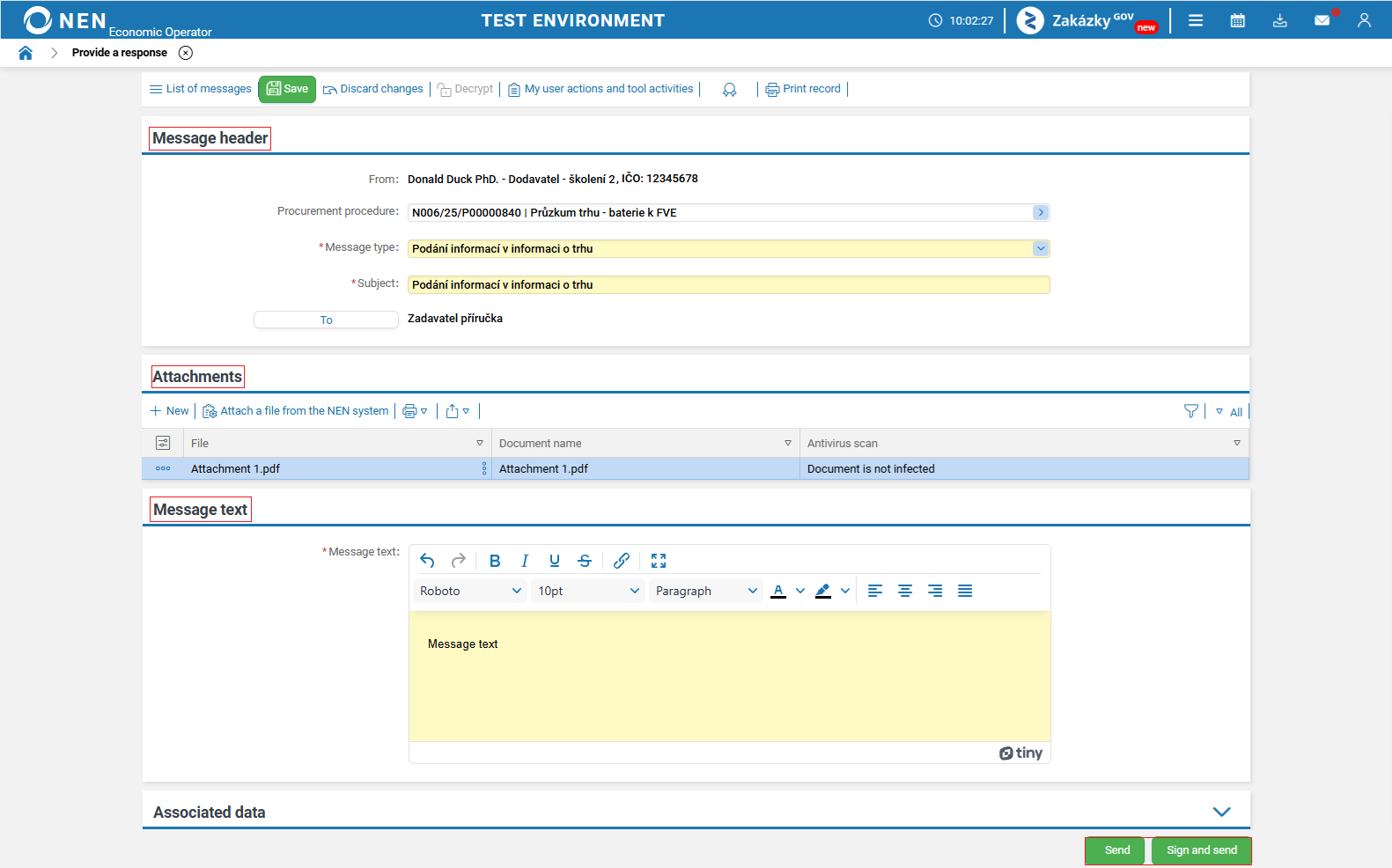1392x868 pixels.
Task: Click the To recipient button
Action: 326,320
